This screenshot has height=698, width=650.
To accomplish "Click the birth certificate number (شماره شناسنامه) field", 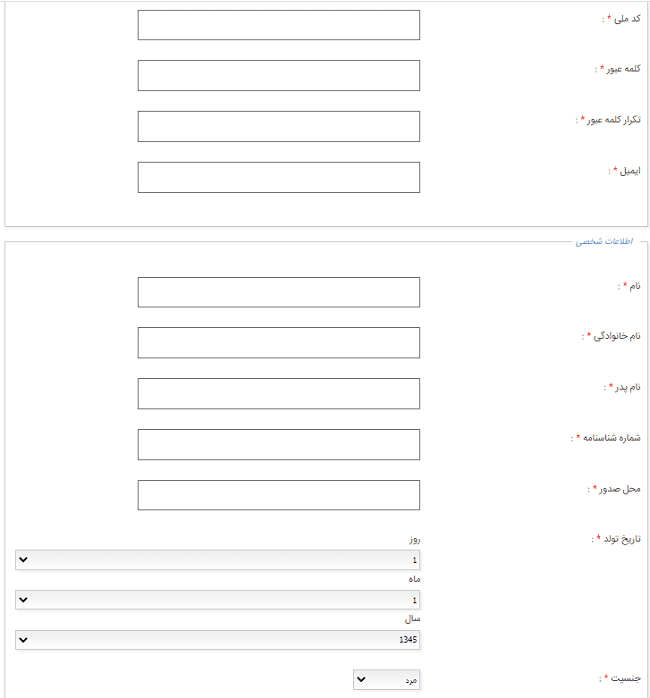I will tap(279, 444).
